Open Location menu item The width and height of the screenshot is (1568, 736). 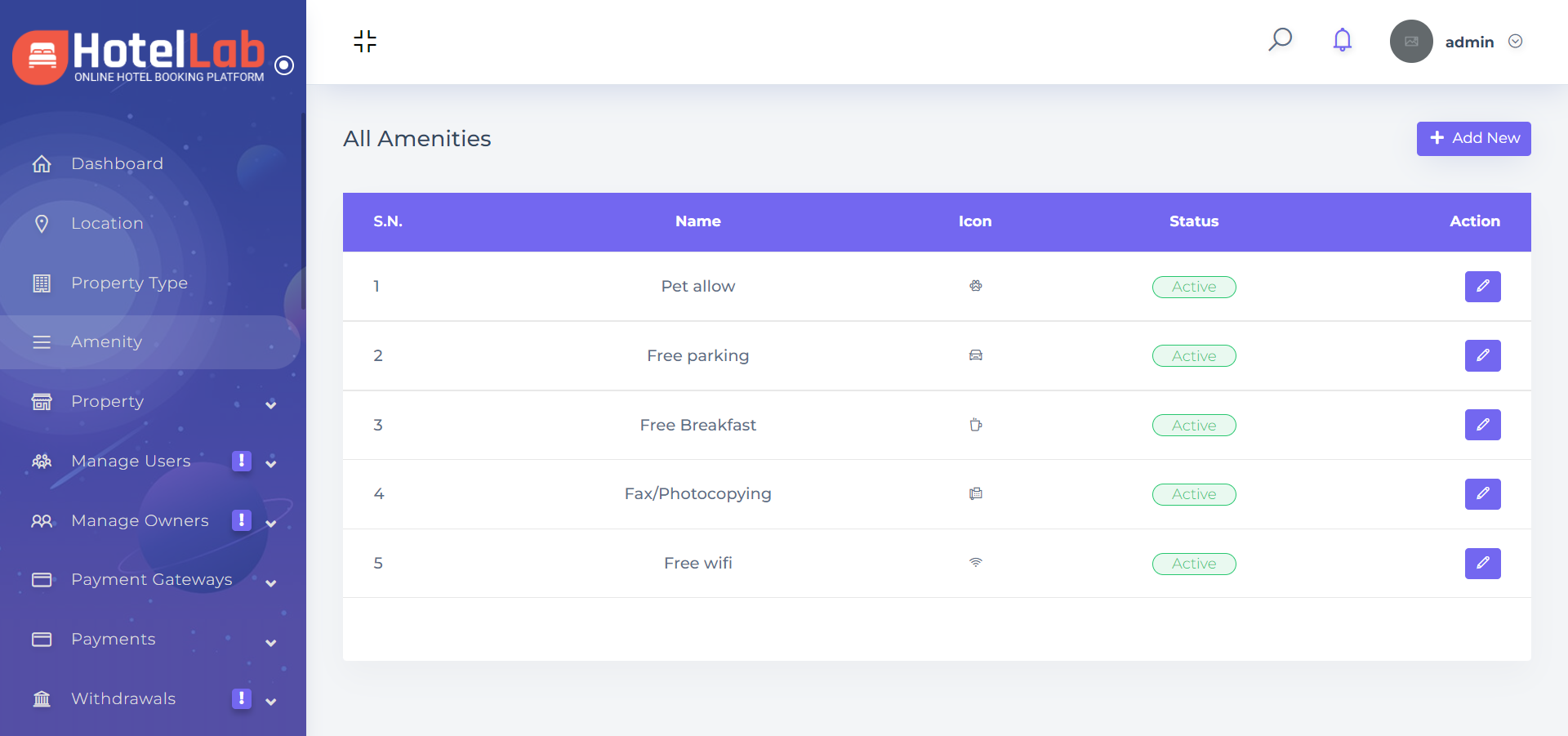click(107, 223)
